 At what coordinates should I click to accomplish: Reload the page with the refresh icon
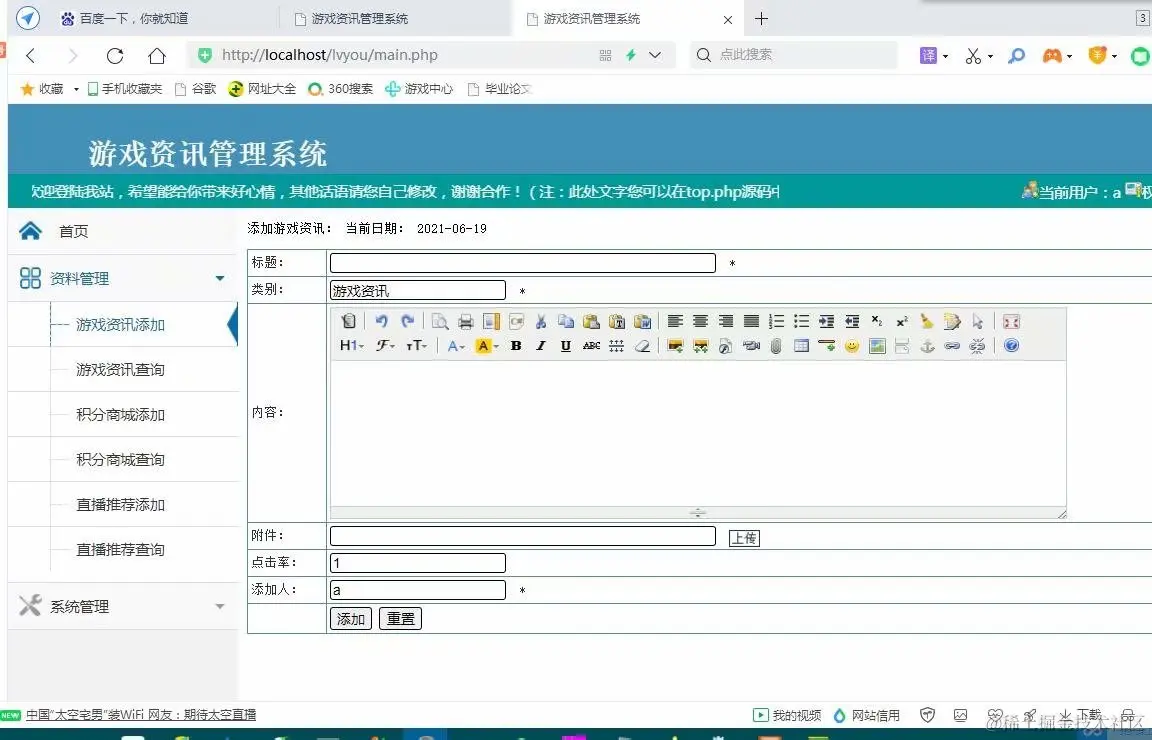(x=115, y=55)
